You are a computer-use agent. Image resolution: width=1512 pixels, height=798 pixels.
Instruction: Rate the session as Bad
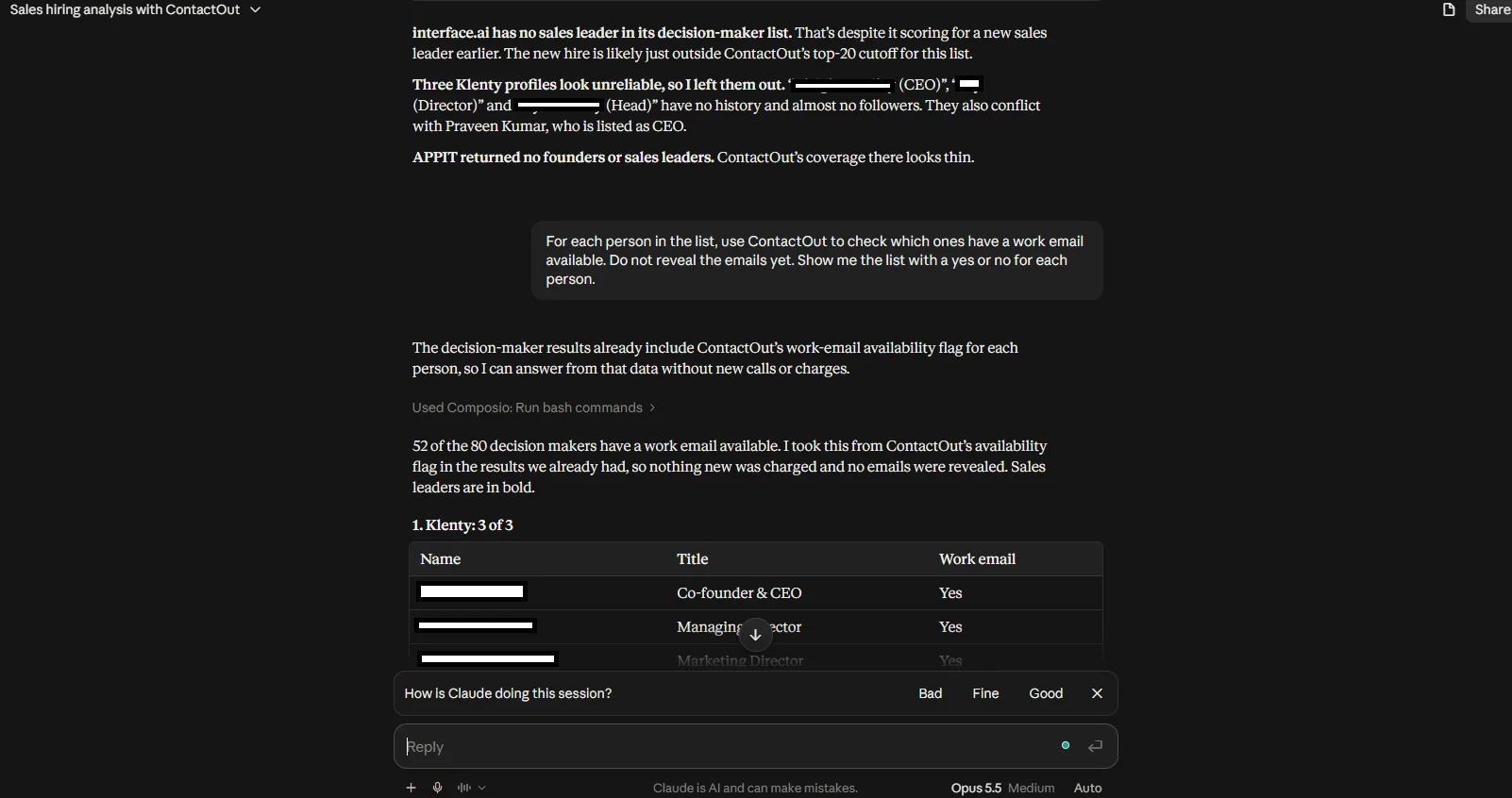[931, 693]
